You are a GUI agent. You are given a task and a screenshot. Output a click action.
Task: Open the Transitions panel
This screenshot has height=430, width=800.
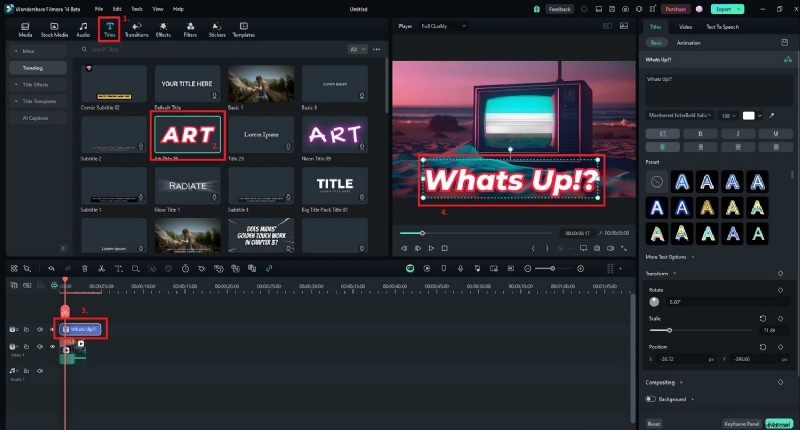click(136, 28)
